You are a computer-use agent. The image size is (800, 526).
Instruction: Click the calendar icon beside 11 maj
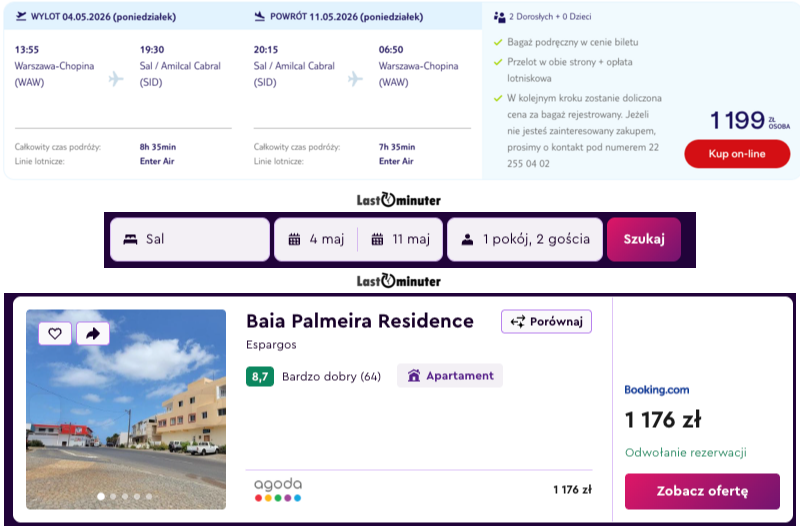(377, 240)
